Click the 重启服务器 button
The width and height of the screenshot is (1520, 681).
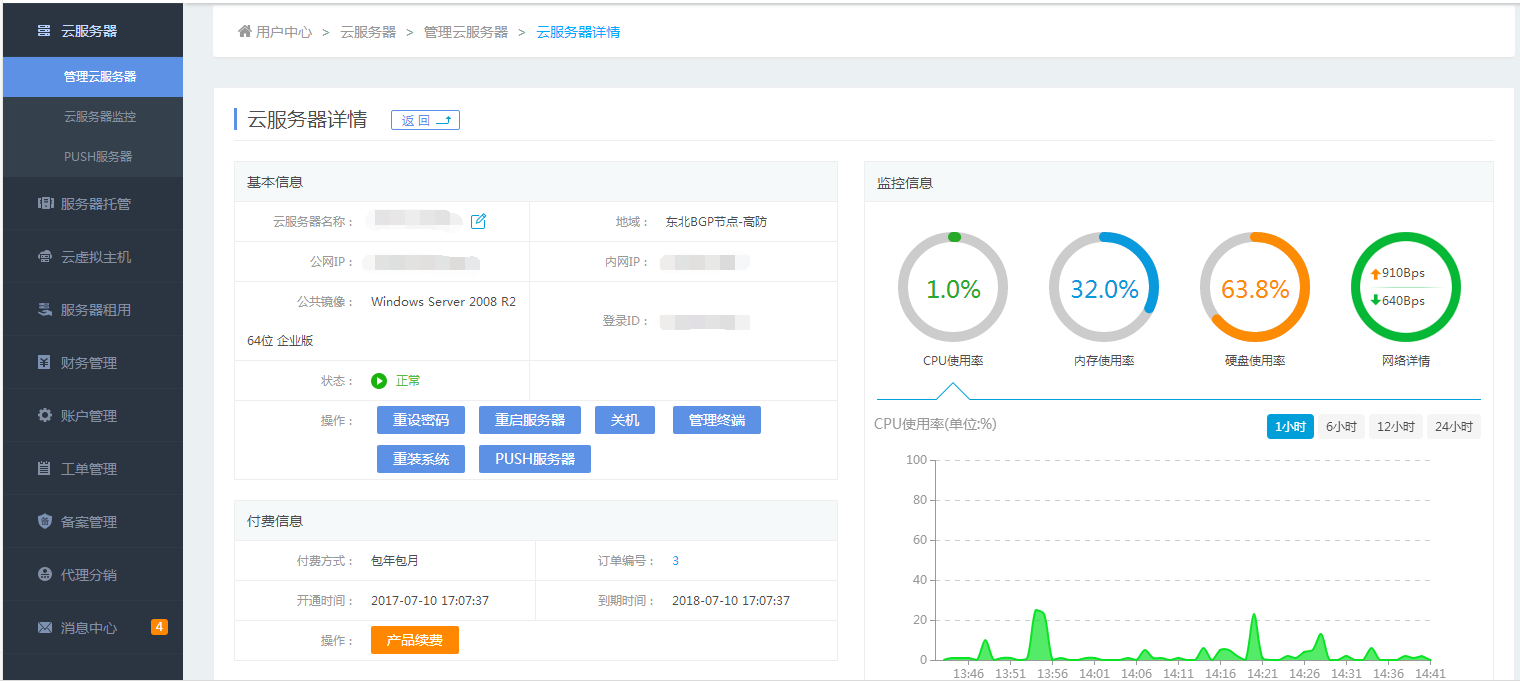(530, 420)
